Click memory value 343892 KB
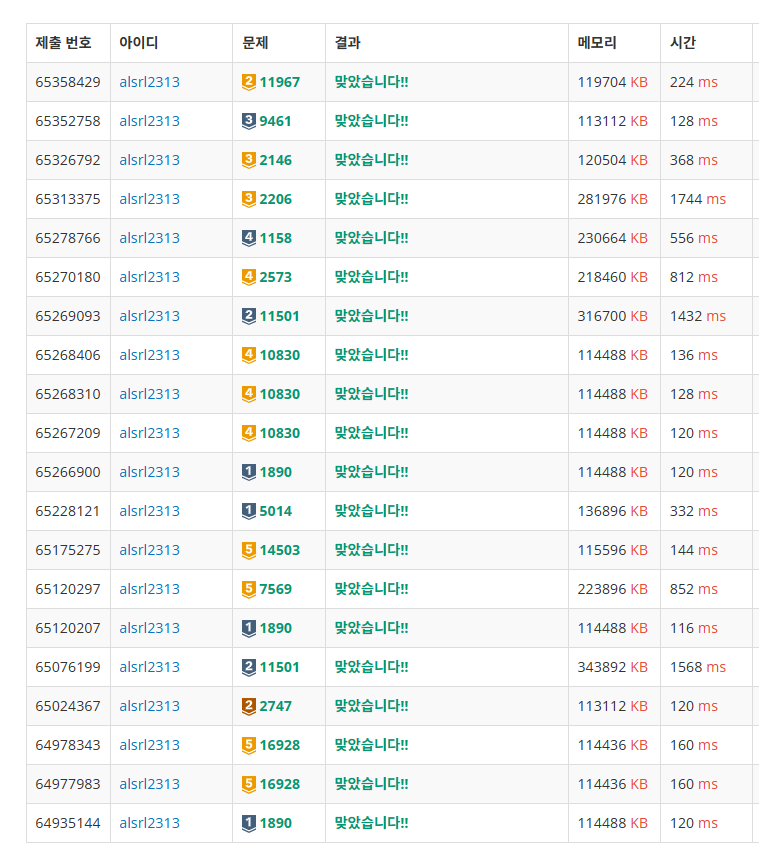Viewport: 759px width, 853px height. [613, 667]
